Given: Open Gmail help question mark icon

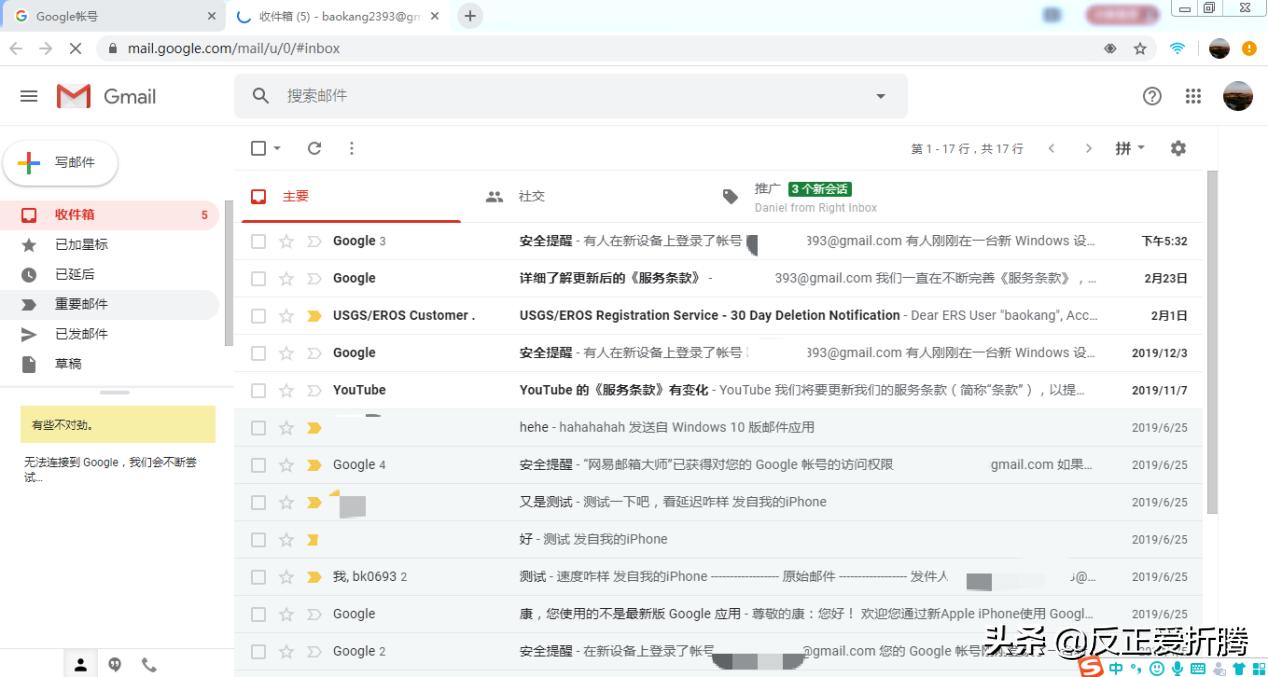Looking at the screenshot, I should (1152, 96).
